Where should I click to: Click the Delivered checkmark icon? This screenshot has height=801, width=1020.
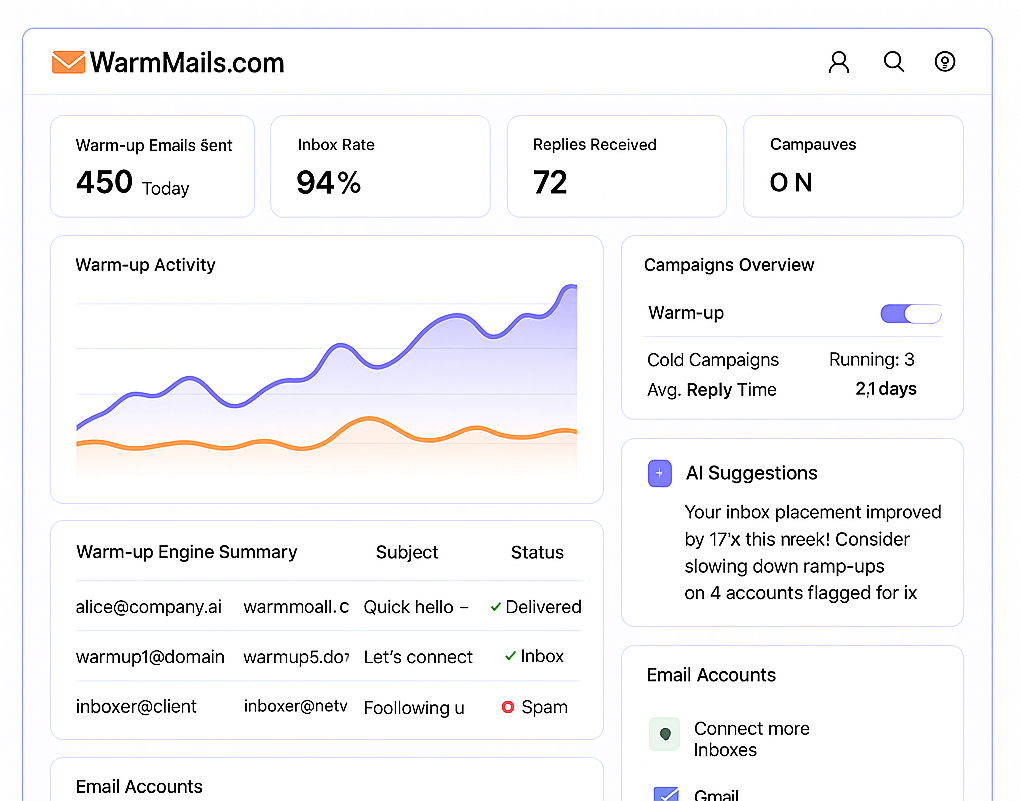(494, 606)
